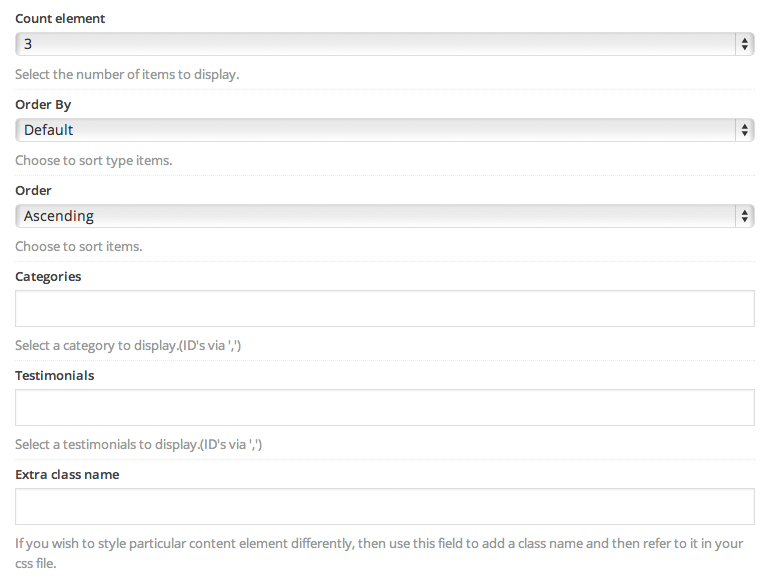Select the Extra class name input field
The height and width of the screenshot is (584, 770).
[x=385, y=506]
